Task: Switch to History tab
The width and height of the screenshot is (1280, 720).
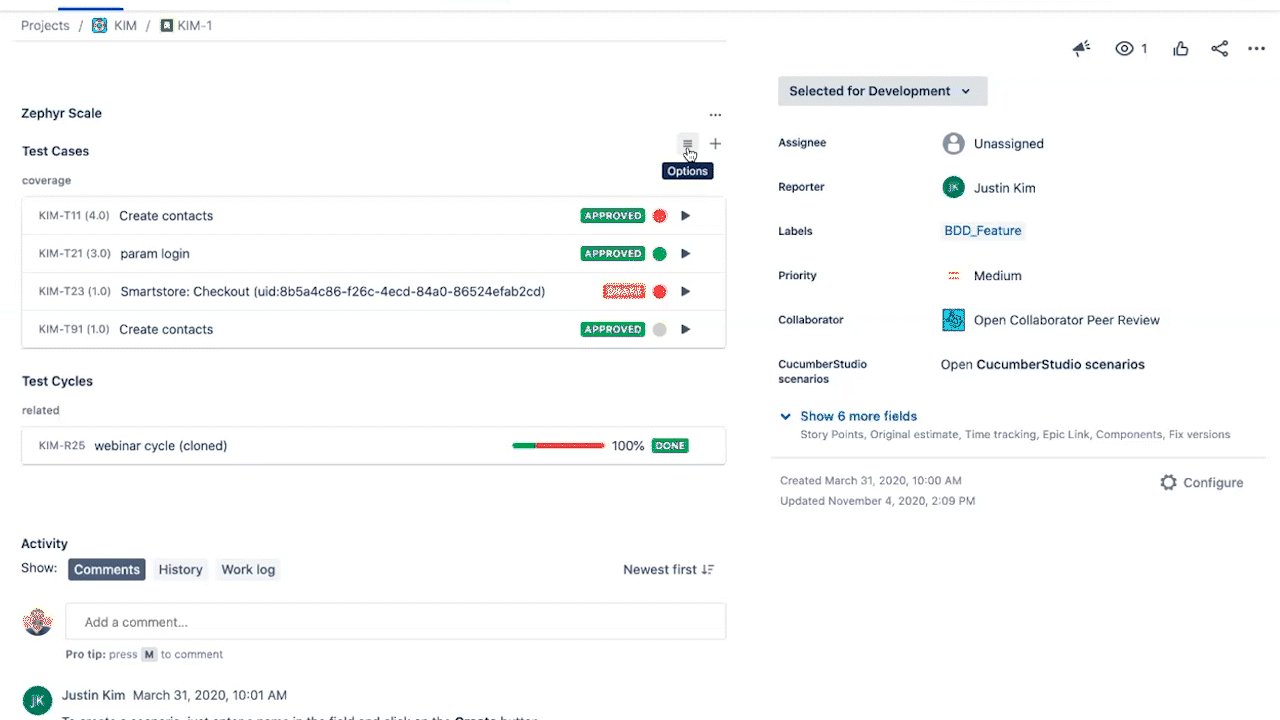Action: point(180,569)
